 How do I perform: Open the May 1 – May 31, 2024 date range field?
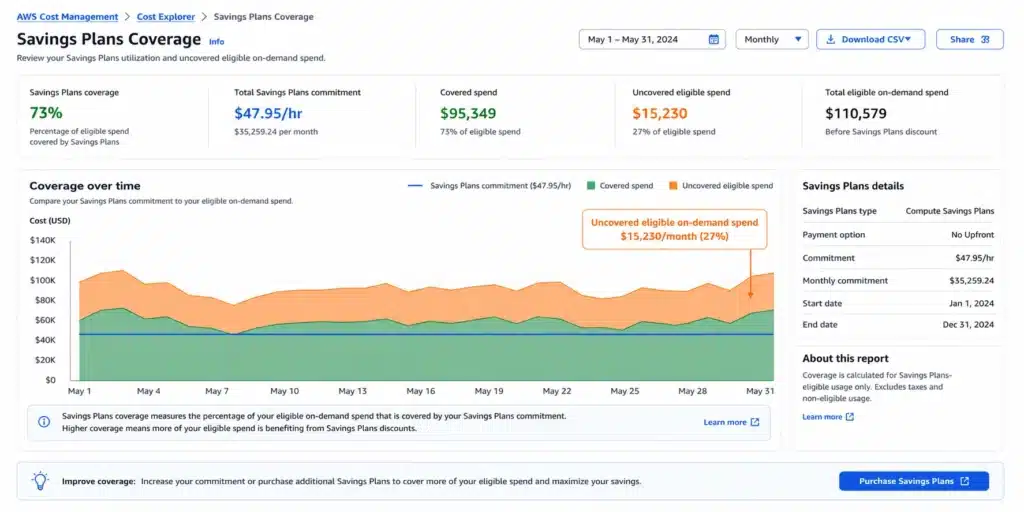(652, 39)
